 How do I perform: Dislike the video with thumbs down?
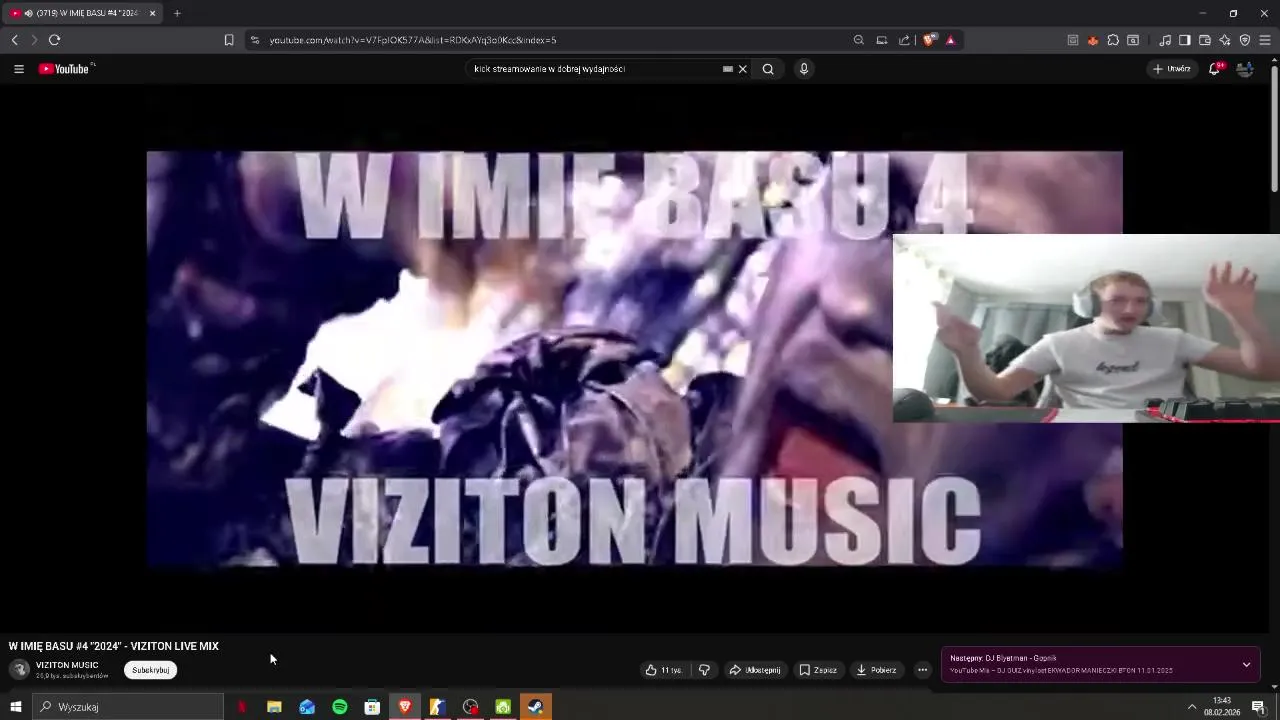pyautogui.click(x=704, y=670)
